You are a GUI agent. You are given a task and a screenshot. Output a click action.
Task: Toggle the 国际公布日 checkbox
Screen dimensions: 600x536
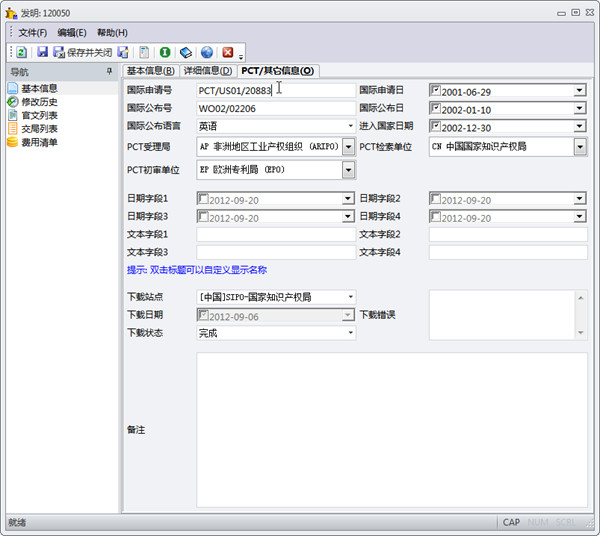tap(435, 108)
